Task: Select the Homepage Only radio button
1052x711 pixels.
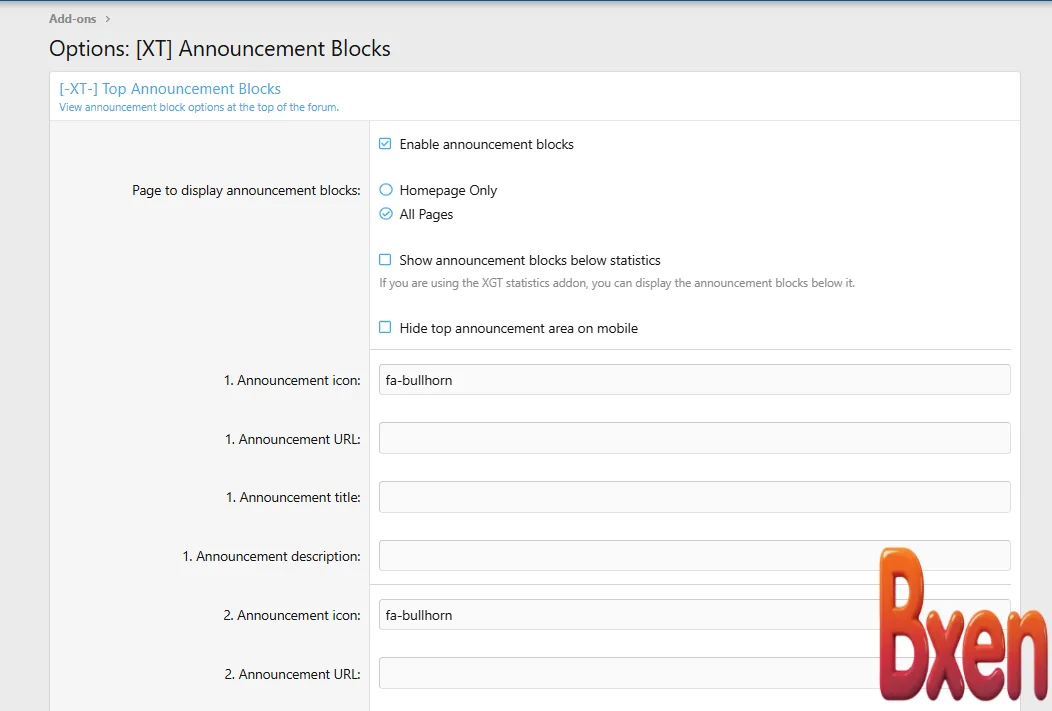Action: click(x=386, y=190)
